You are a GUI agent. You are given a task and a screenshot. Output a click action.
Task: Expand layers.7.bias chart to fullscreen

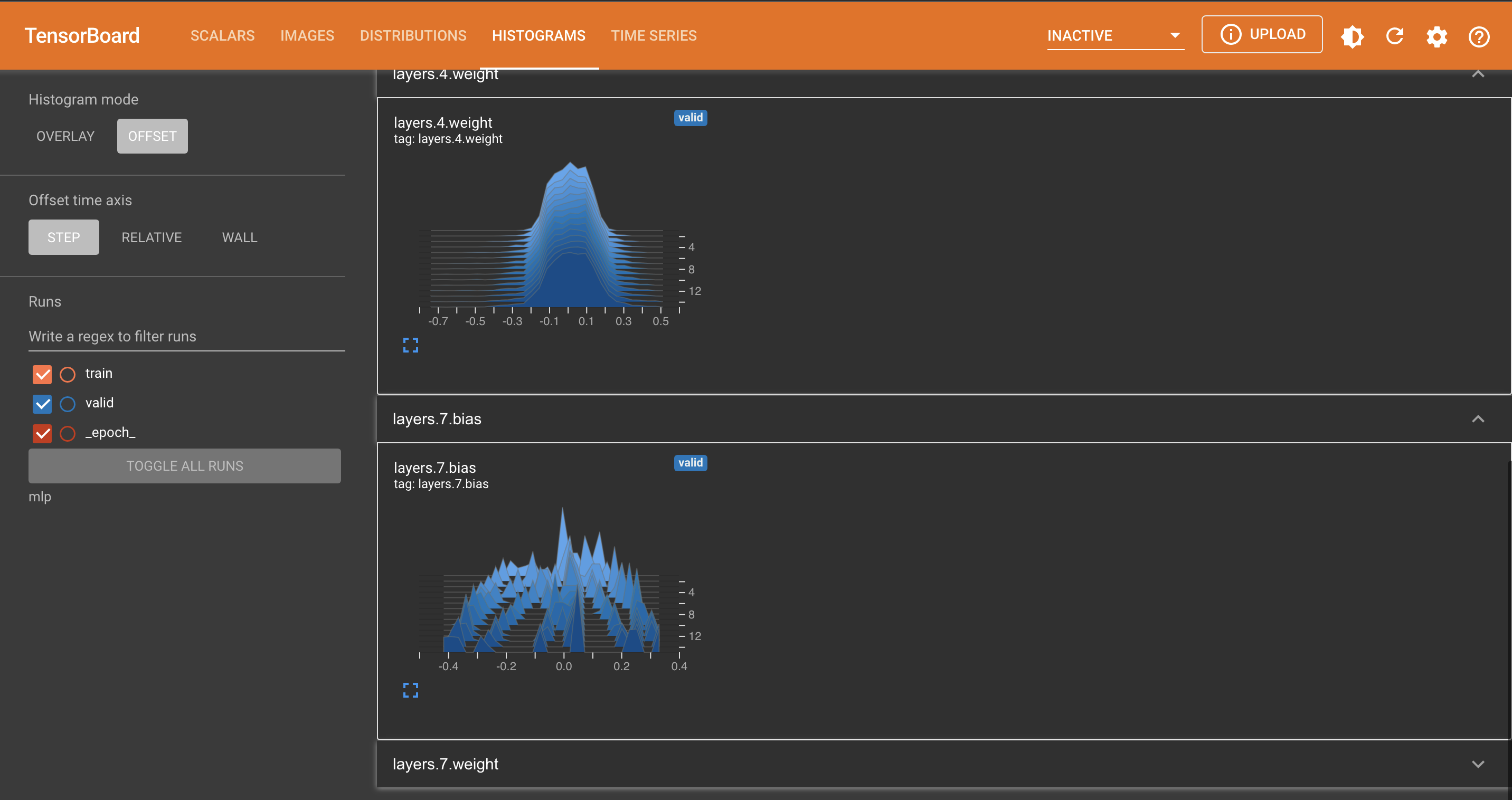coord(410,690)
